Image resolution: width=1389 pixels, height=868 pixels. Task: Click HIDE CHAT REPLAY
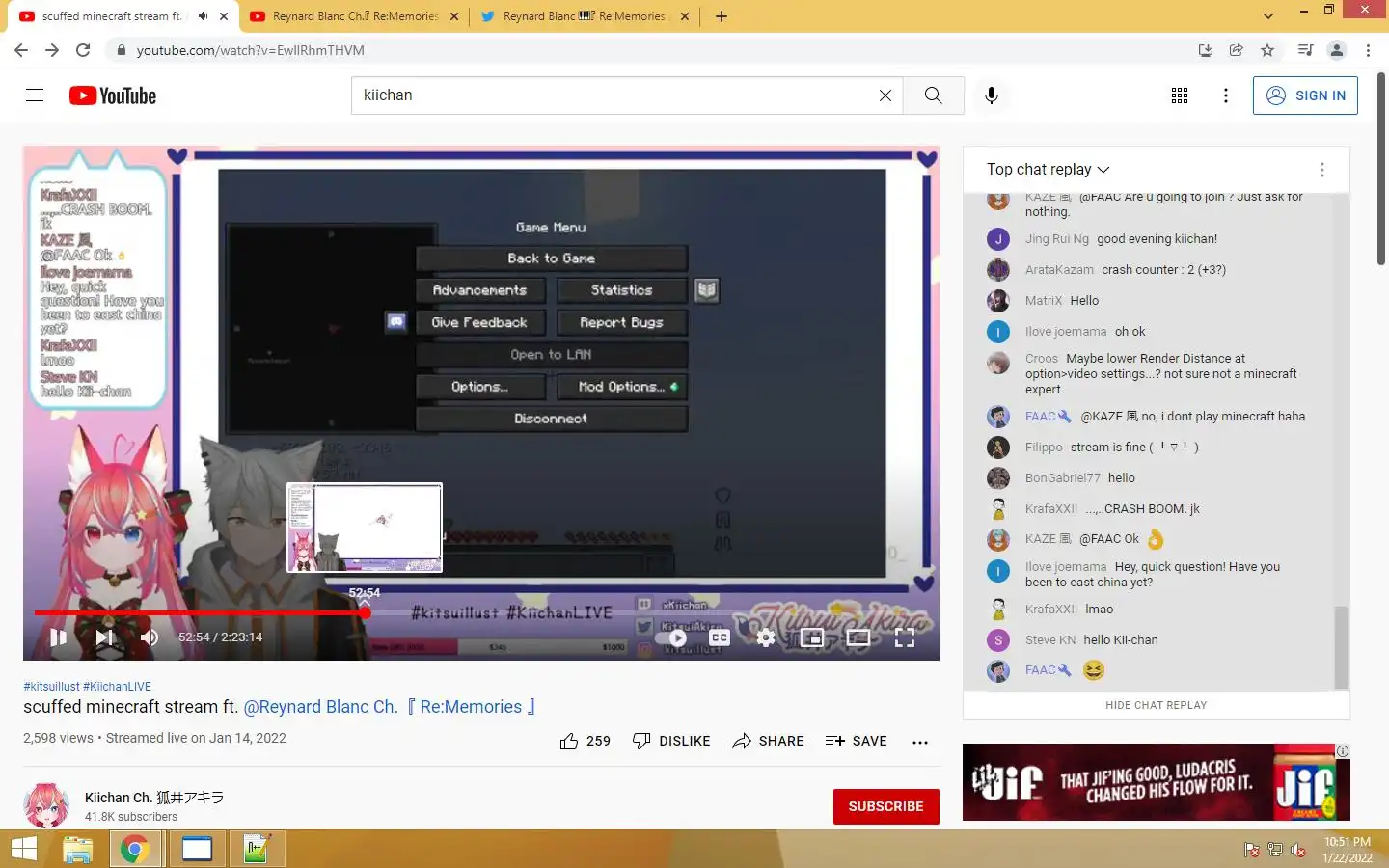point(1156,705)
